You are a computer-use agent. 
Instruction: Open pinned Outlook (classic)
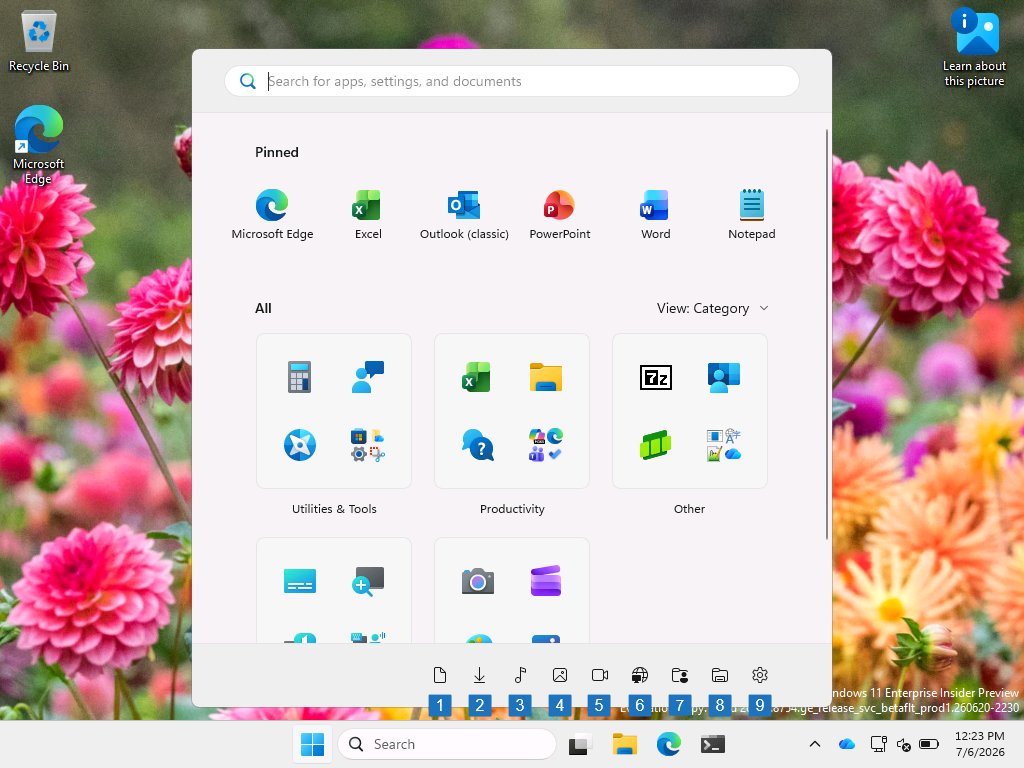(464, 214)
